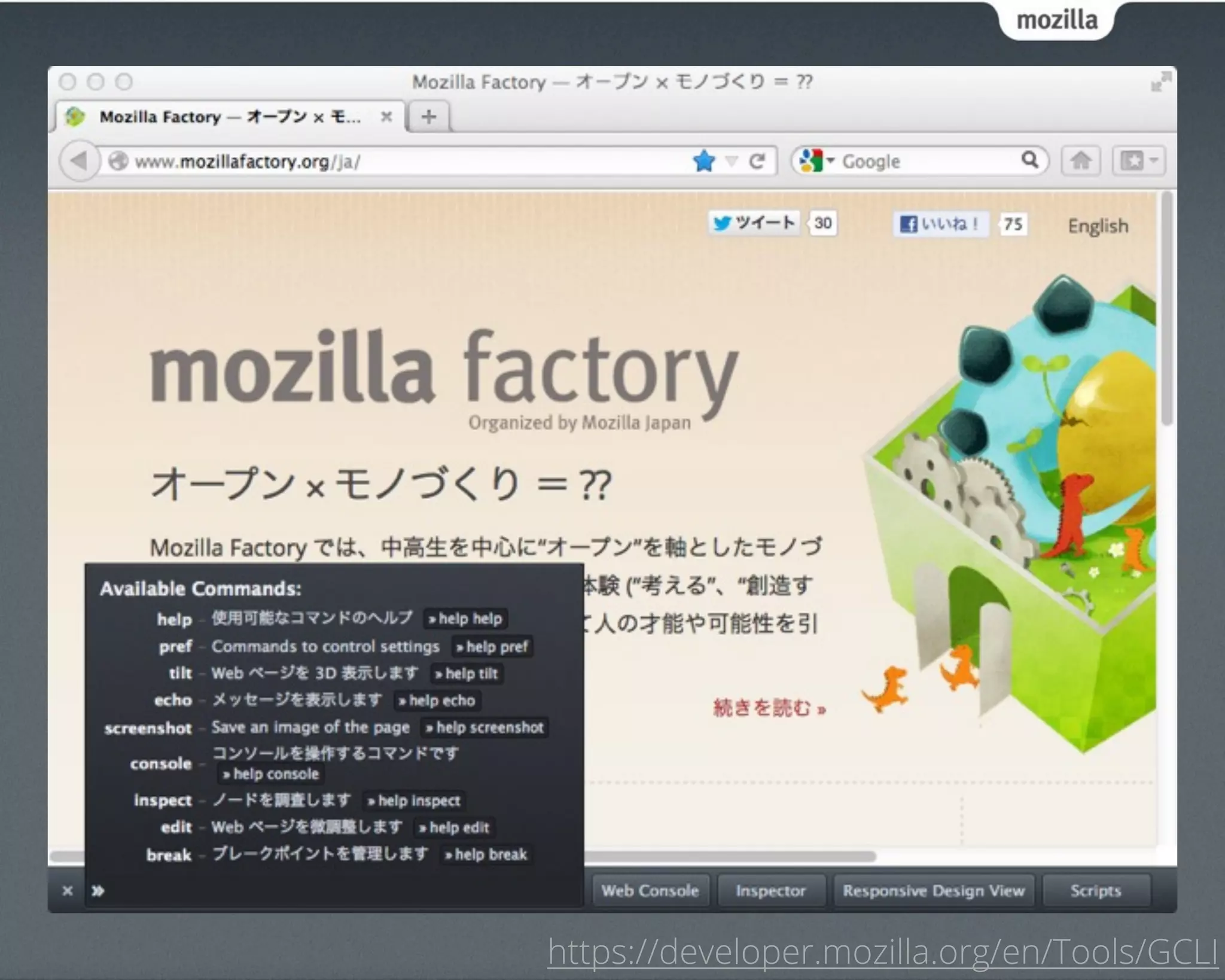Reload the page with the refresh icon
The height and width of the screenshot is (980, 1225).
point(757,161)
